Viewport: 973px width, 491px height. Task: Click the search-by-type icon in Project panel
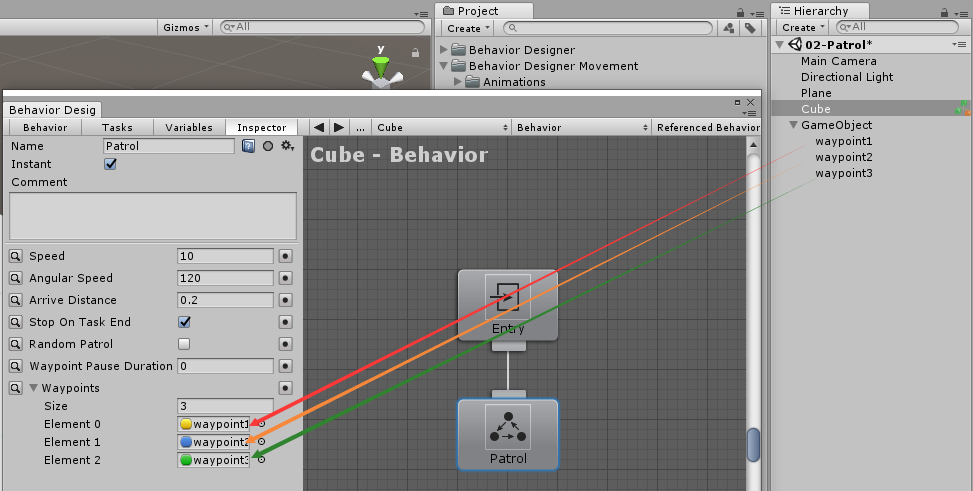(x=729, y=28)
